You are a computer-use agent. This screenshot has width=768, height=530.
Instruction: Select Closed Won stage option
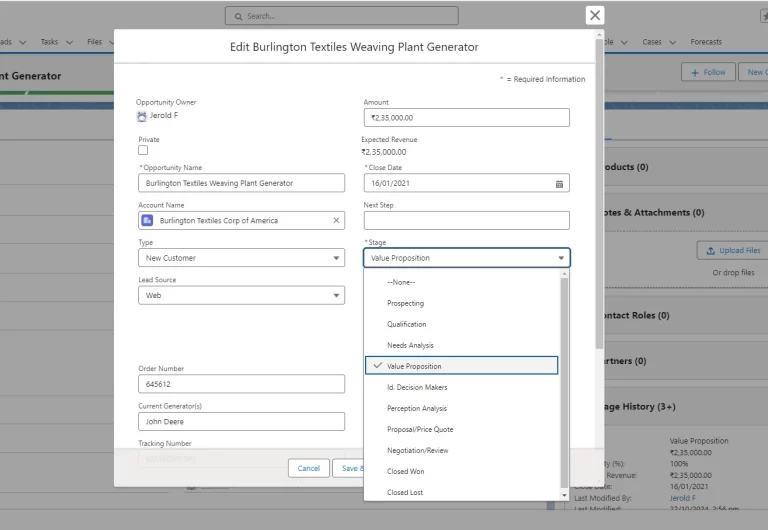[461, 472]
